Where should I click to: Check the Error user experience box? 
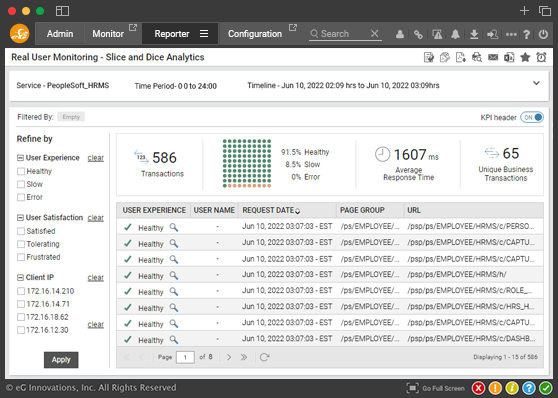21,197
